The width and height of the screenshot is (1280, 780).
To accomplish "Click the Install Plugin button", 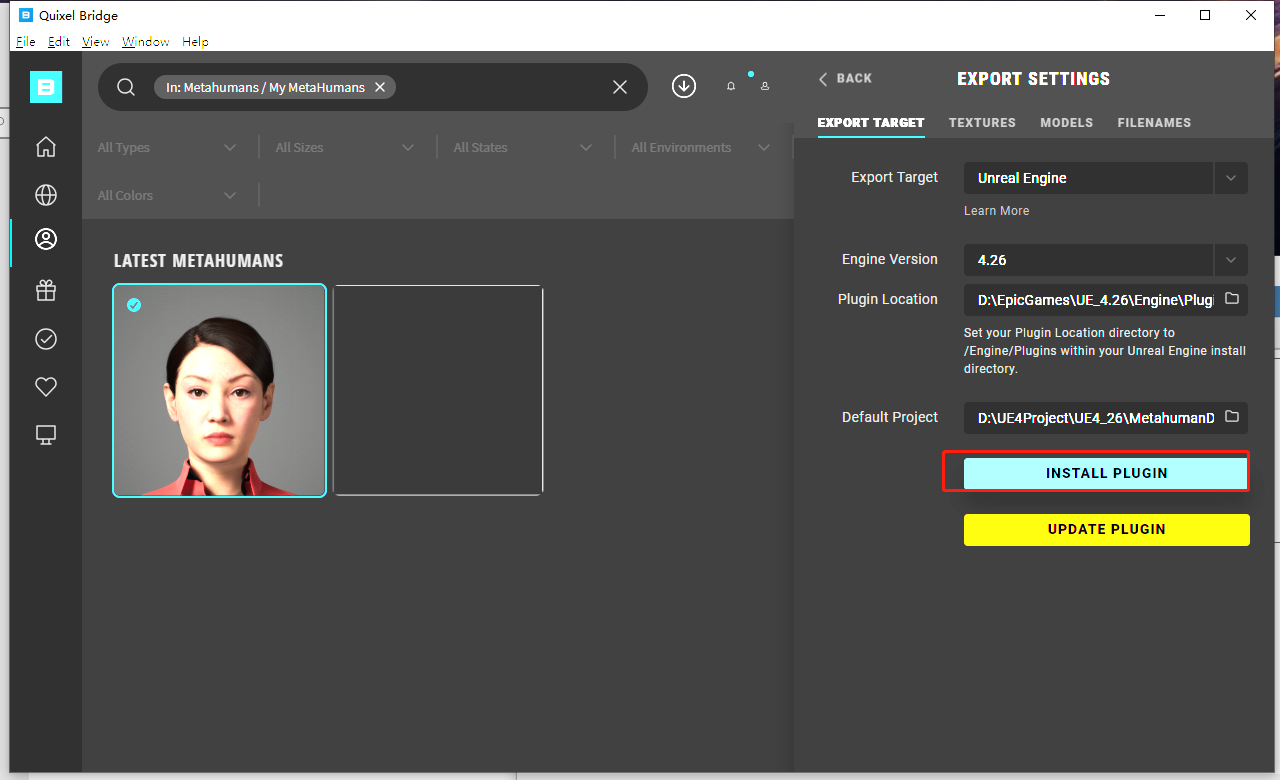I will pyautogui.click(x=1106, y=473).
